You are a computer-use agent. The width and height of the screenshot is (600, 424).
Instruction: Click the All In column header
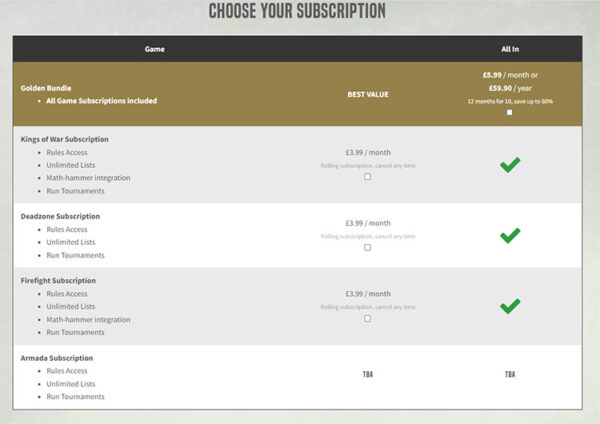(x=510, y=48)
